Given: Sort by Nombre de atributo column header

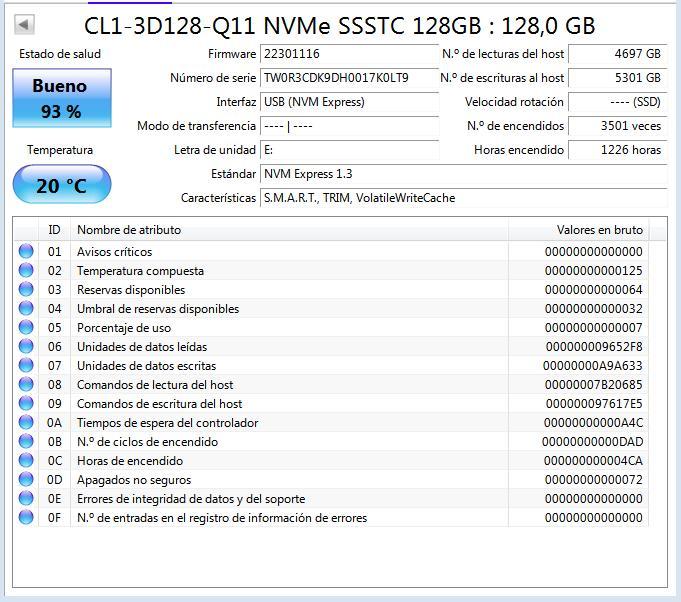Looking at the screenshot, I should click(x=289, y=230).
